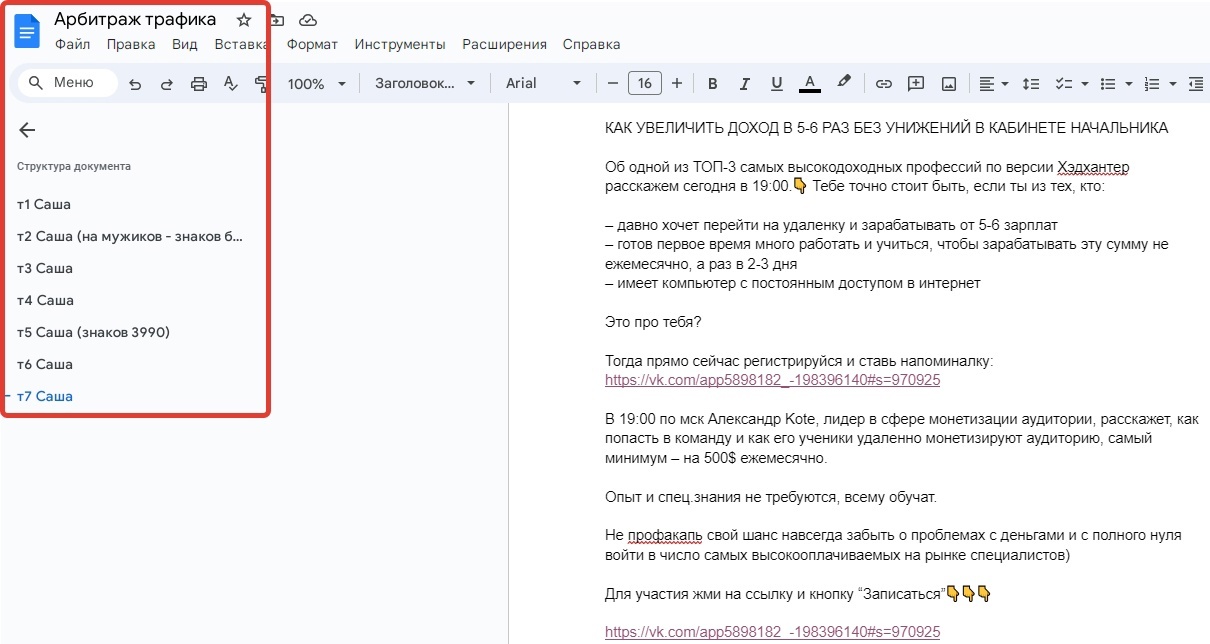The height and width of the screenshot is (644, 1210).
Task: Click the print icon
Action: pos(199,84)
